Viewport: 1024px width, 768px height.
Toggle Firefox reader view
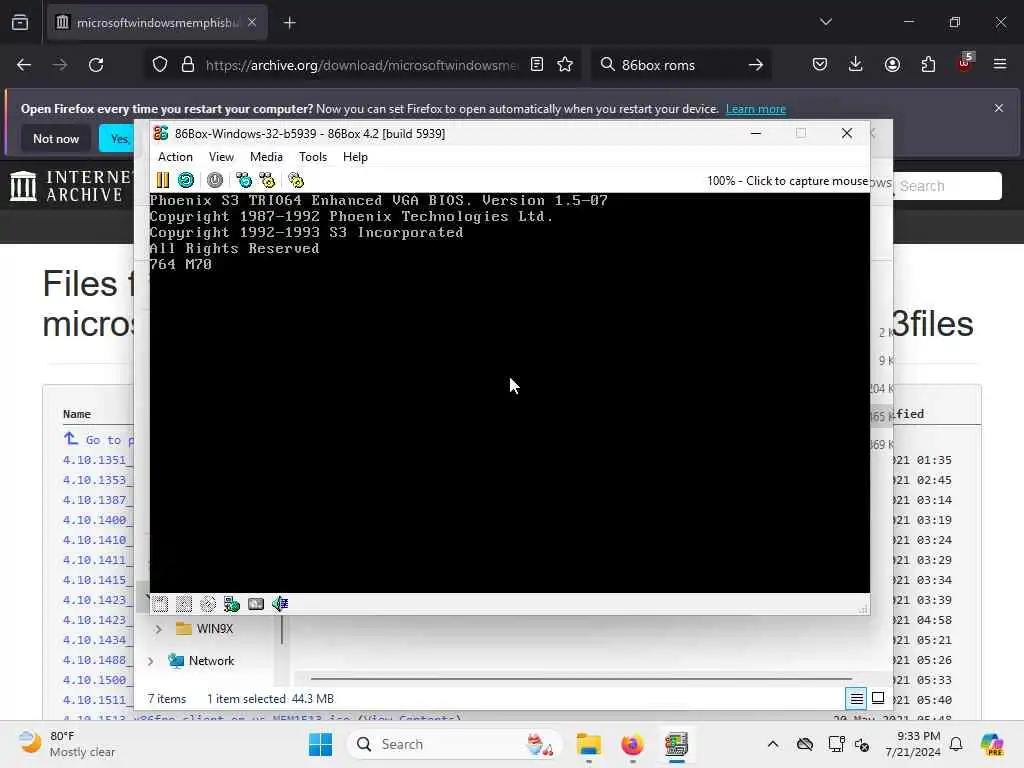tap(537, 64)
